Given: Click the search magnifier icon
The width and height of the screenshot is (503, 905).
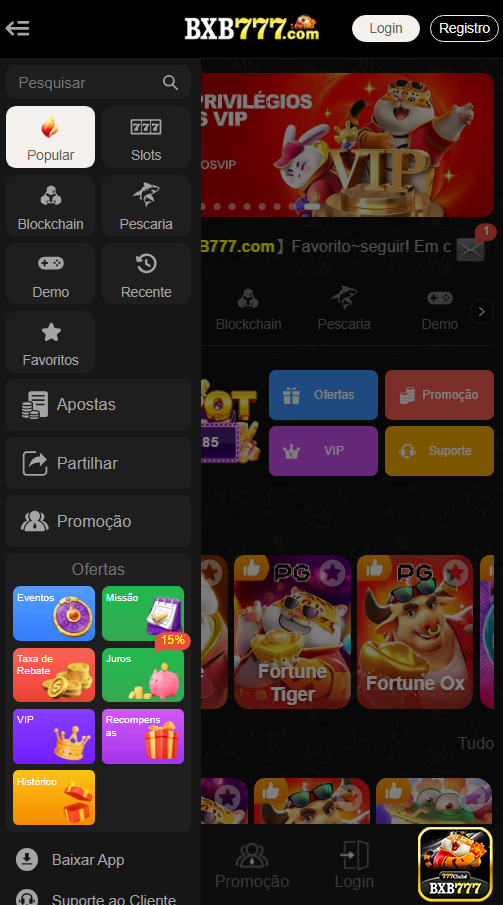Looking at the screenshot, I should tap(170, 83).
